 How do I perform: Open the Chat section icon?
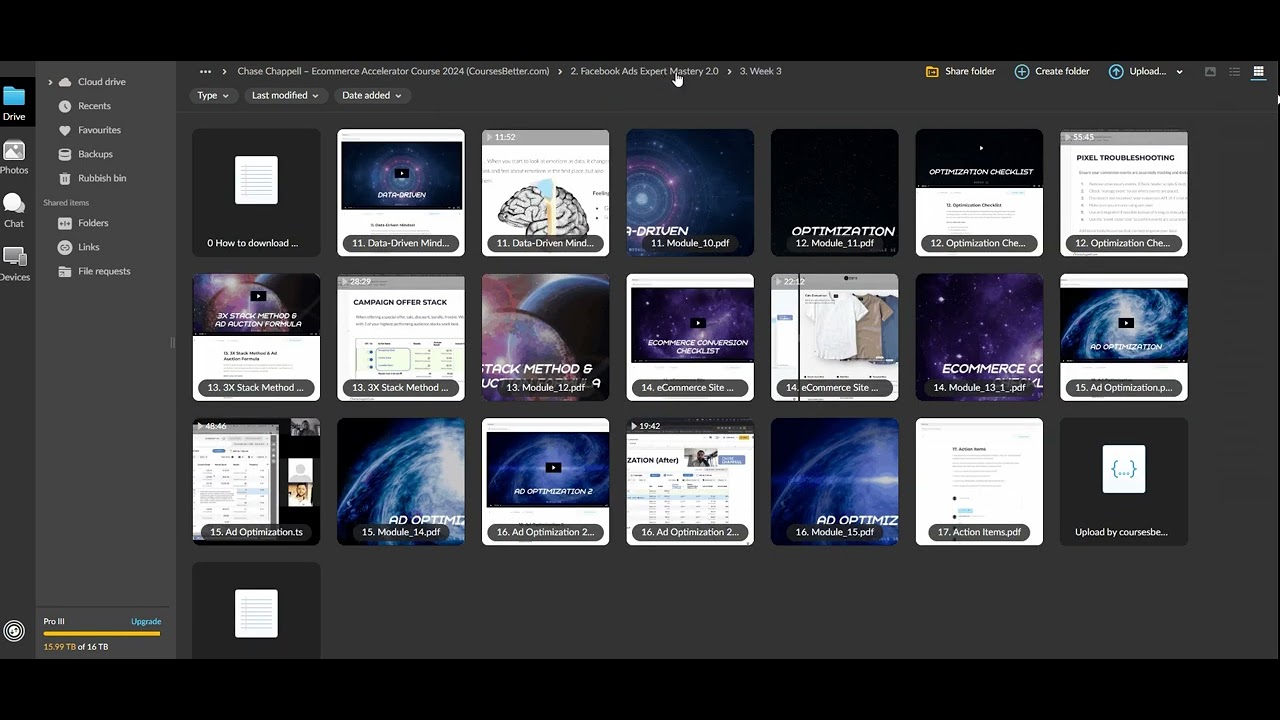[x=14, y=205]
